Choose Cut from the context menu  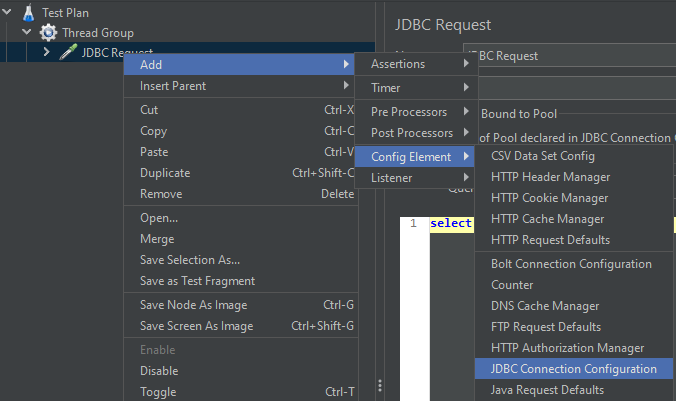[239, 110]
